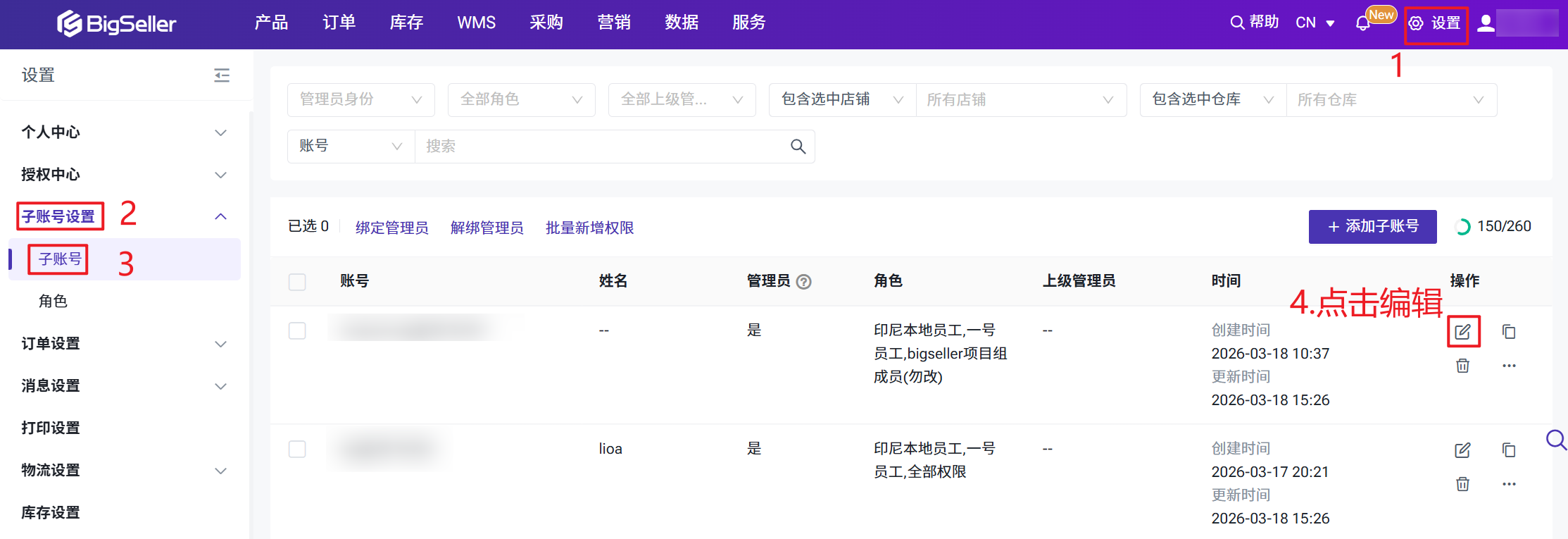Check the checkbox for the lioa row
The image size is (1568, 539).
pyautogui.click(x=297, y=449)
